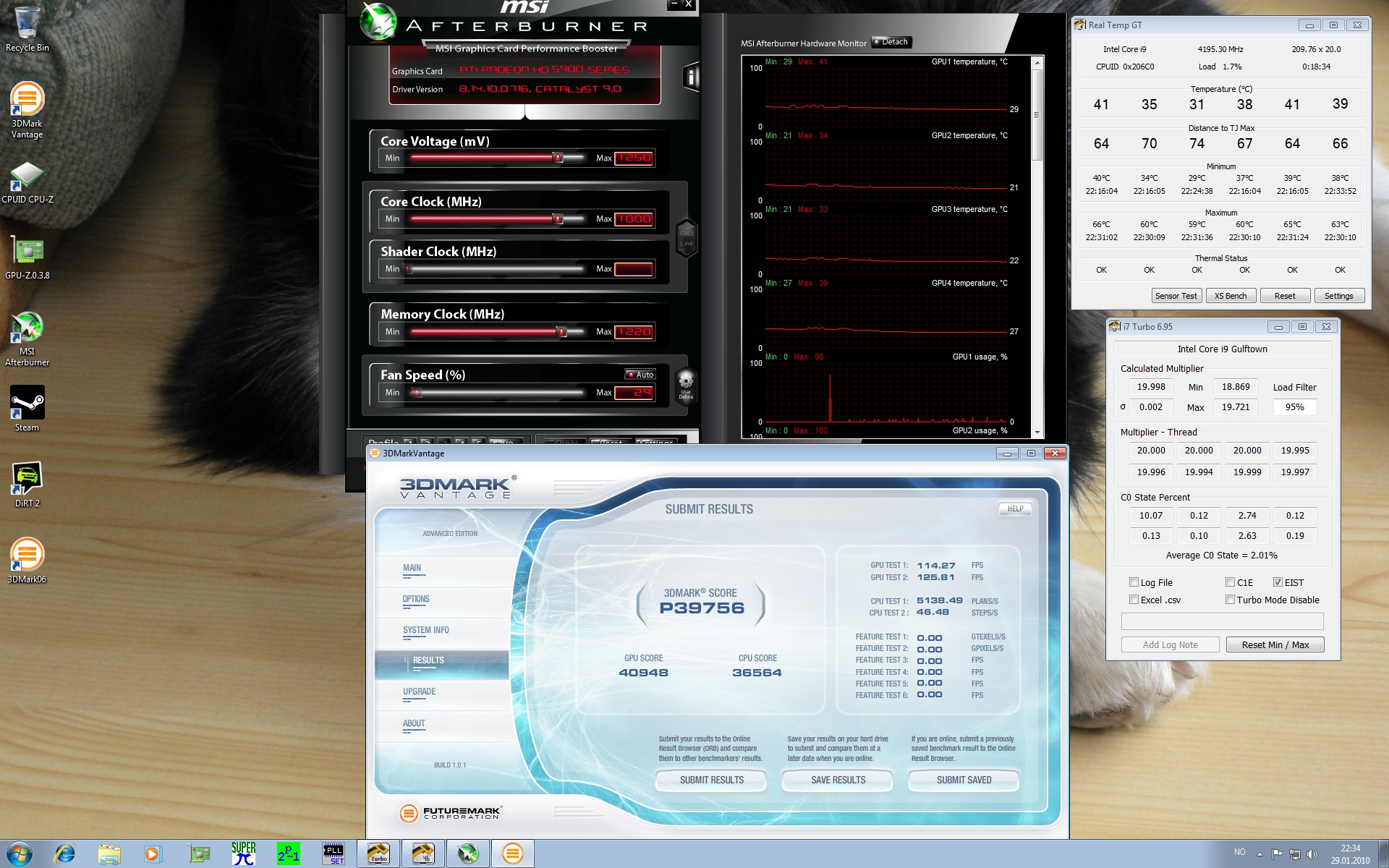Open CPUID CPU-Z desktop shortcut
The image size is (1389, 868).
27,182
